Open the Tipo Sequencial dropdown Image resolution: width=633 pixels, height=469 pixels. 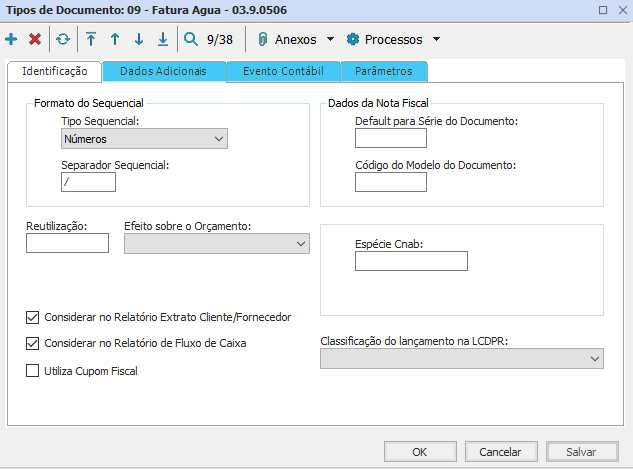(144, 139)
